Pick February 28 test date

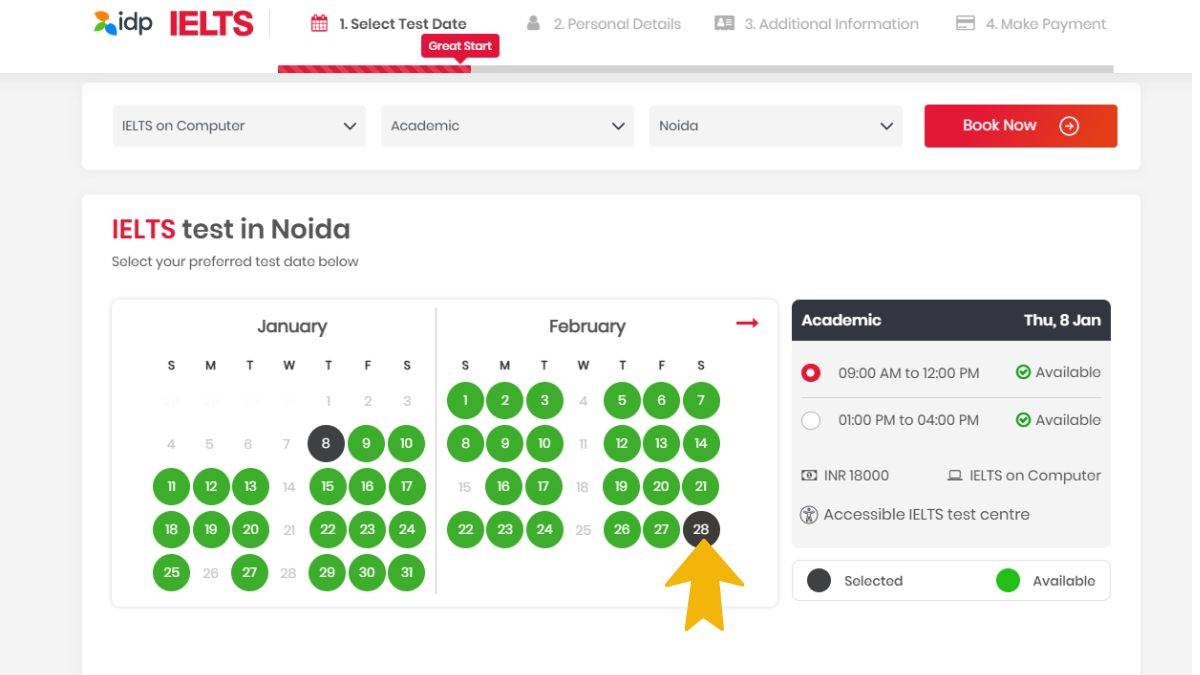point(701,530)
